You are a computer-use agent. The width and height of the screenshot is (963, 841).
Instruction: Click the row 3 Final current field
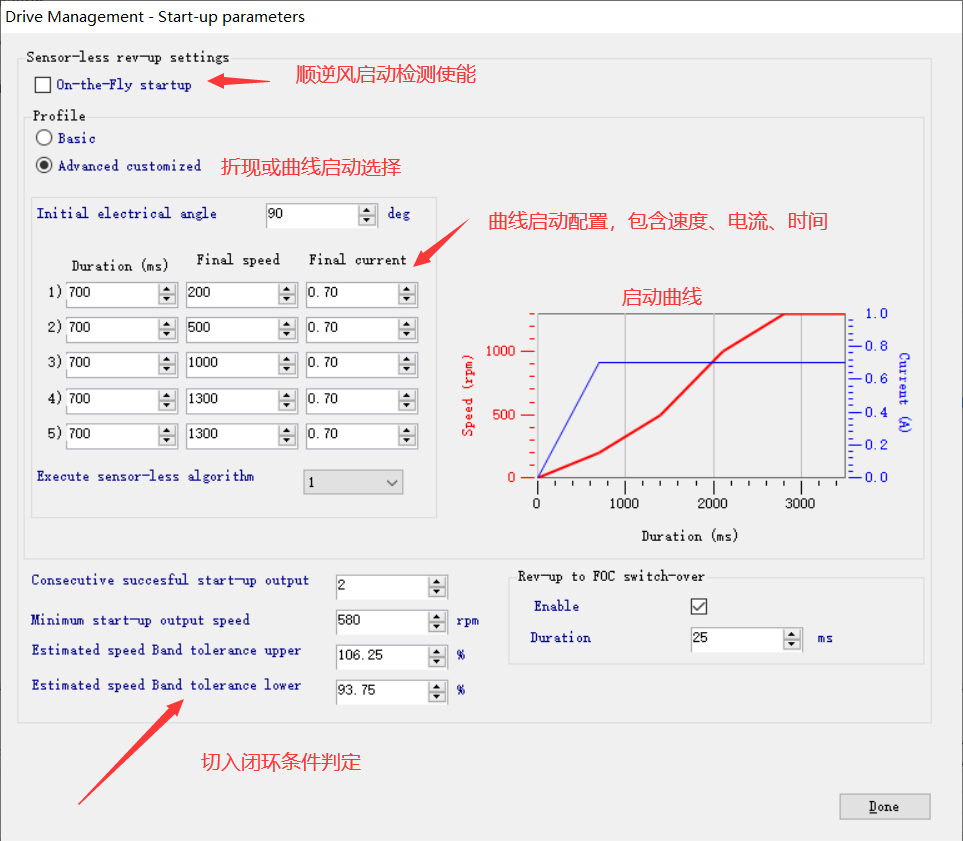352,363
